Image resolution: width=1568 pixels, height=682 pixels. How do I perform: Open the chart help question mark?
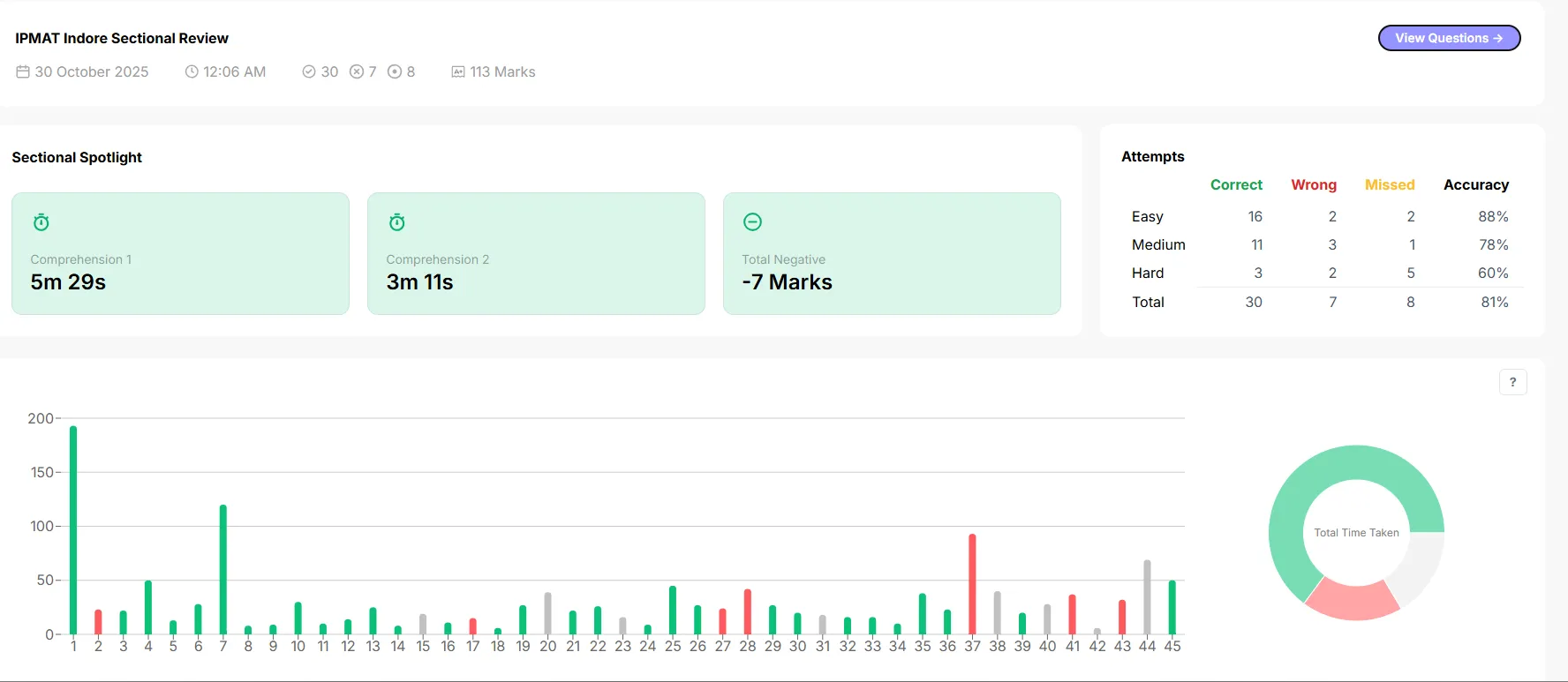point(1512,382)
